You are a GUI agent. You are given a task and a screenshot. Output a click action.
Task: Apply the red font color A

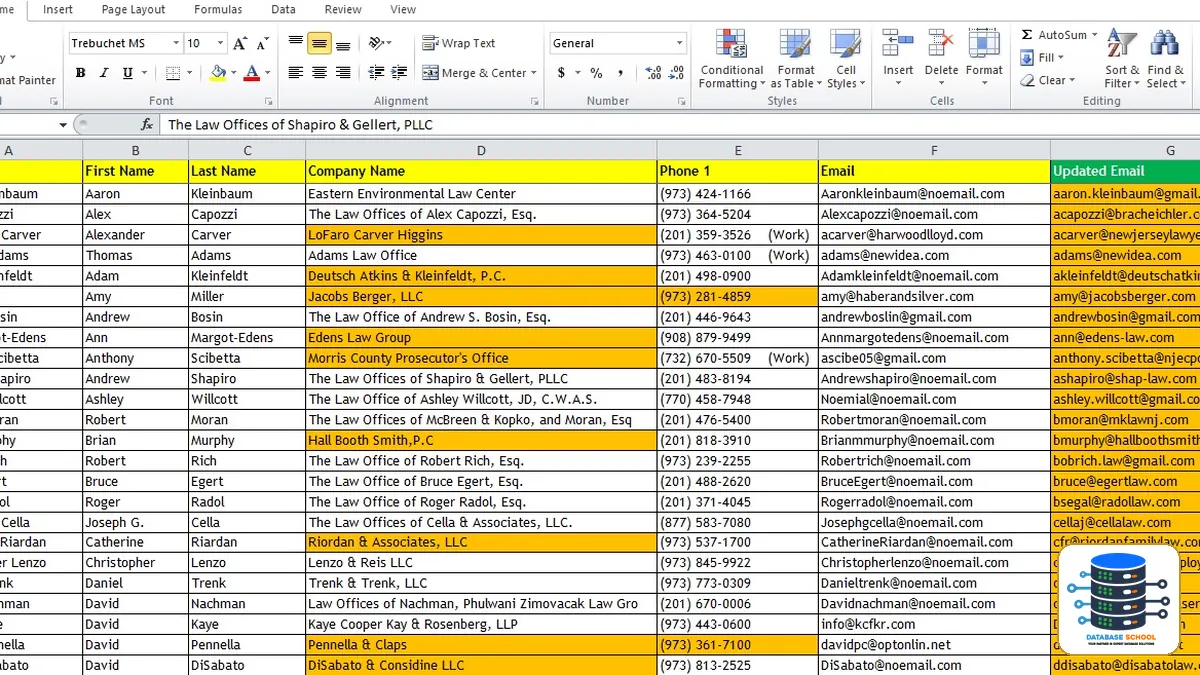click(x=251, y=73)
